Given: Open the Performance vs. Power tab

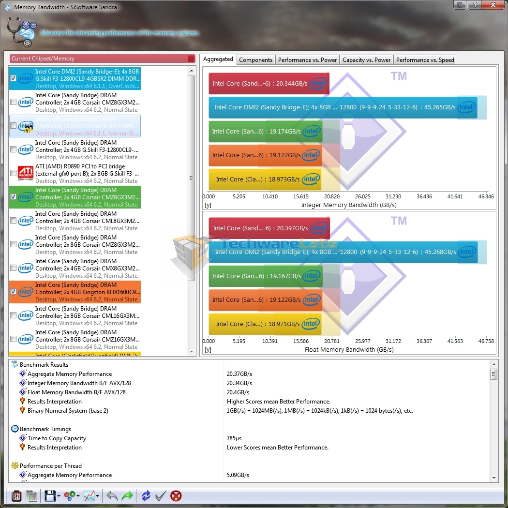Looking at the screenshot, I should (x=307, y=60).
